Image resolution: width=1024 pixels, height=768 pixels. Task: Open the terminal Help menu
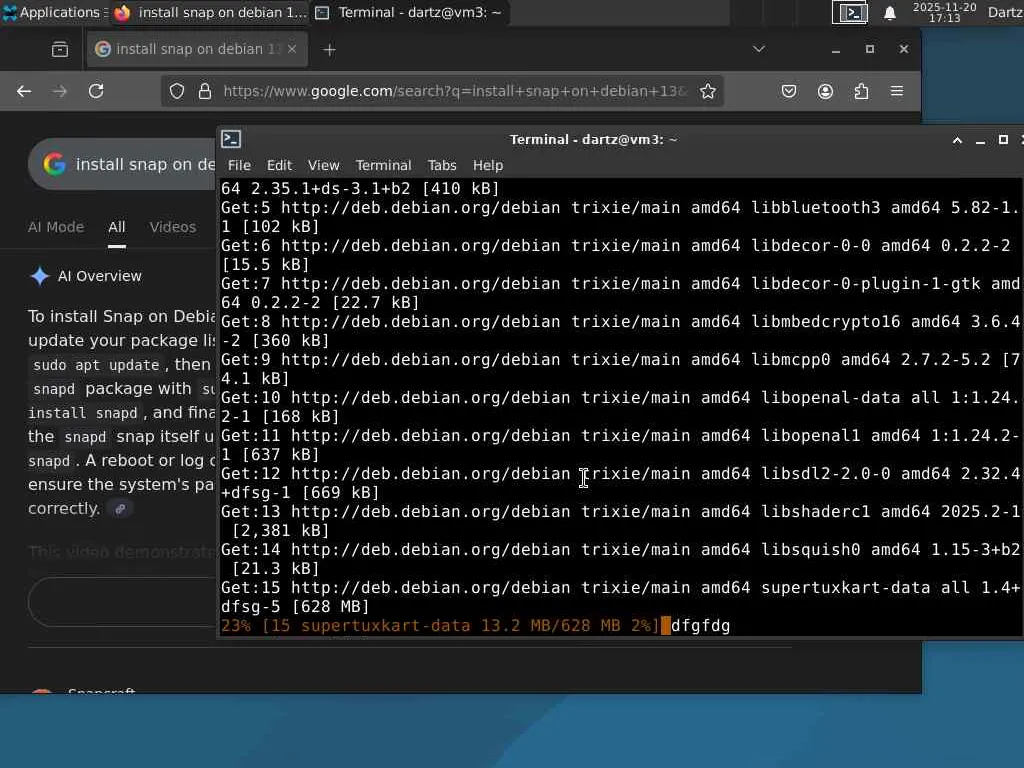pos(488,165)
